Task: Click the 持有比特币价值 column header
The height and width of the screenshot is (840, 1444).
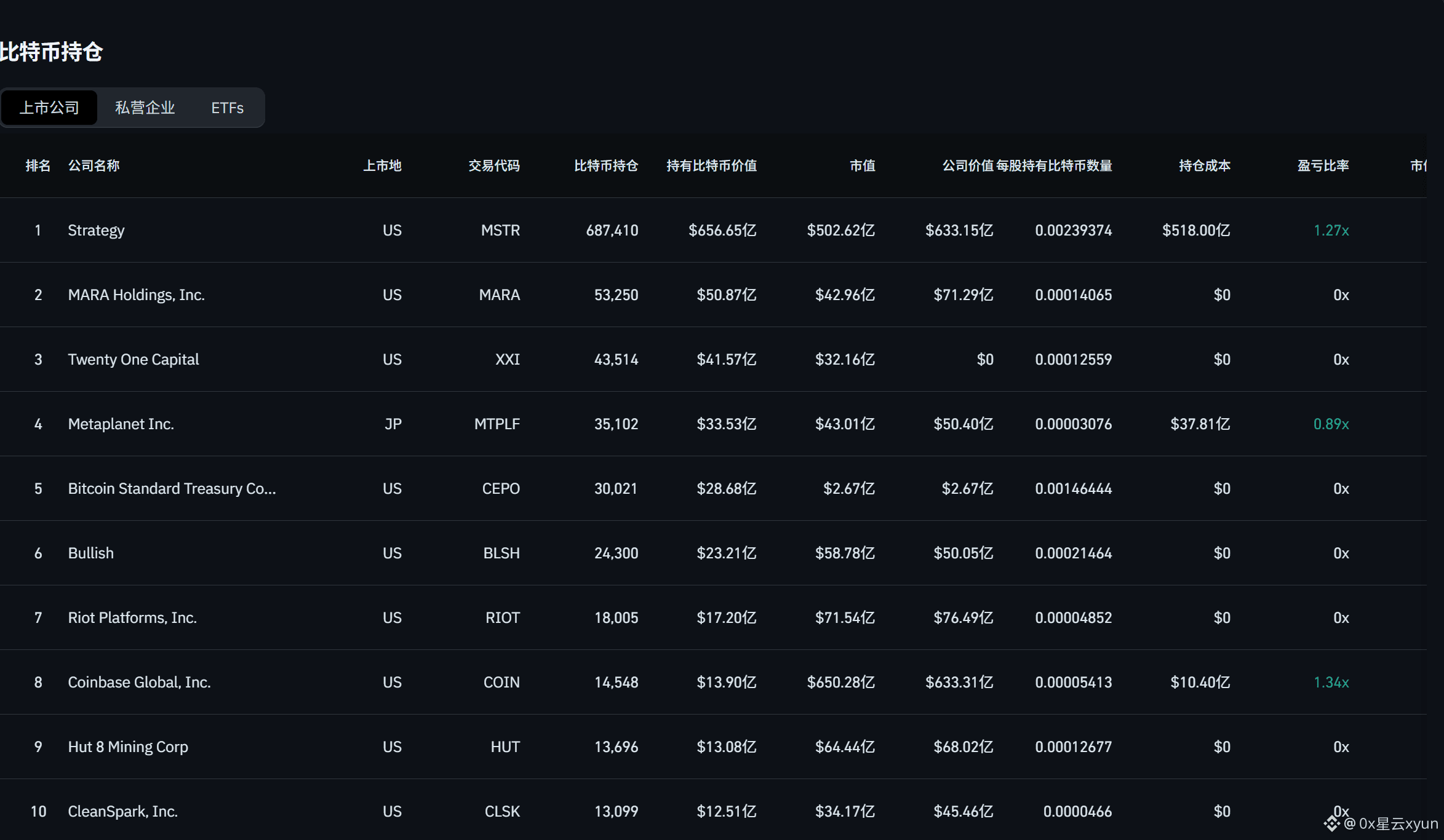Action: [711, 165]
